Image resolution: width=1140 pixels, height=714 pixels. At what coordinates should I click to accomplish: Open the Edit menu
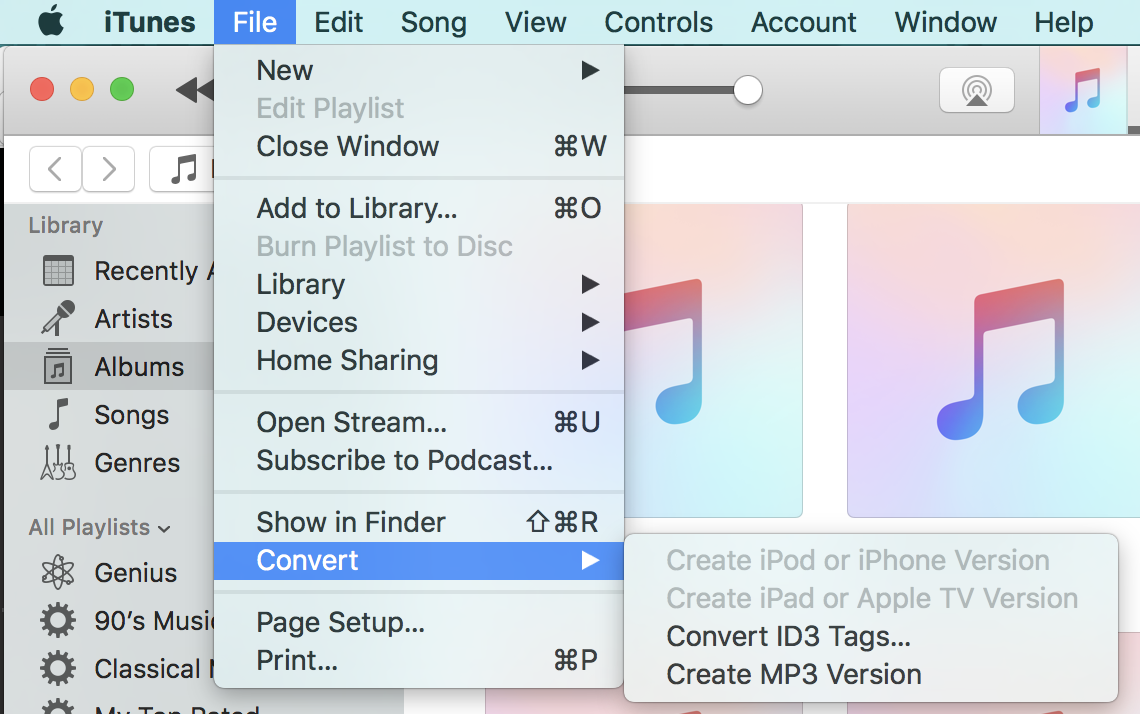[x=338, y=22]
